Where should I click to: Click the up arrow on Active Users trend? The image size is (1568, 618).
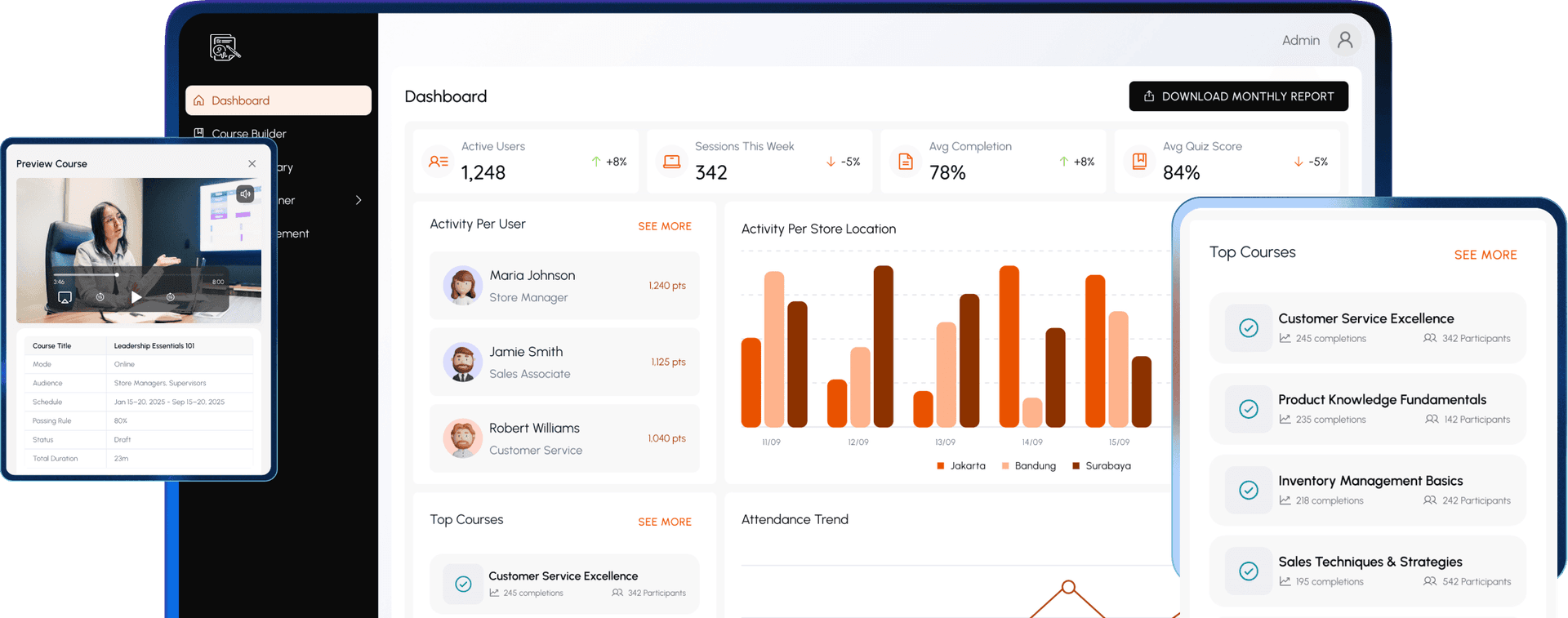[595, 162]
